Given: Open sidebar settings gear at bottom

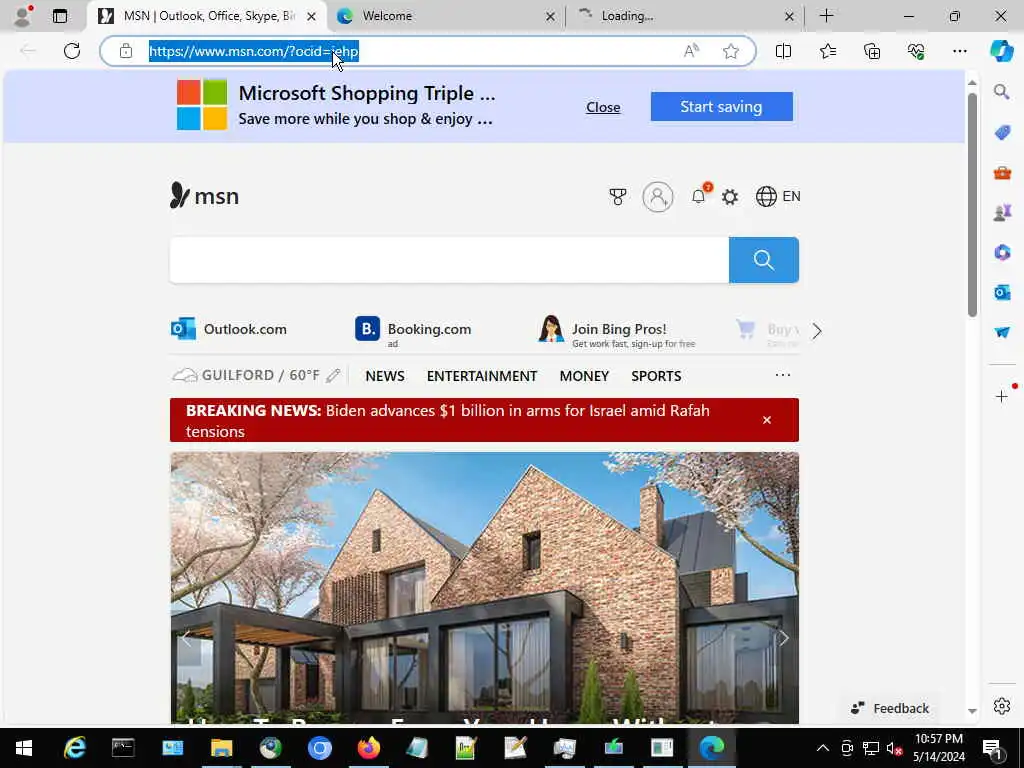Looking at the screenshot, I should coord(1002,706).
